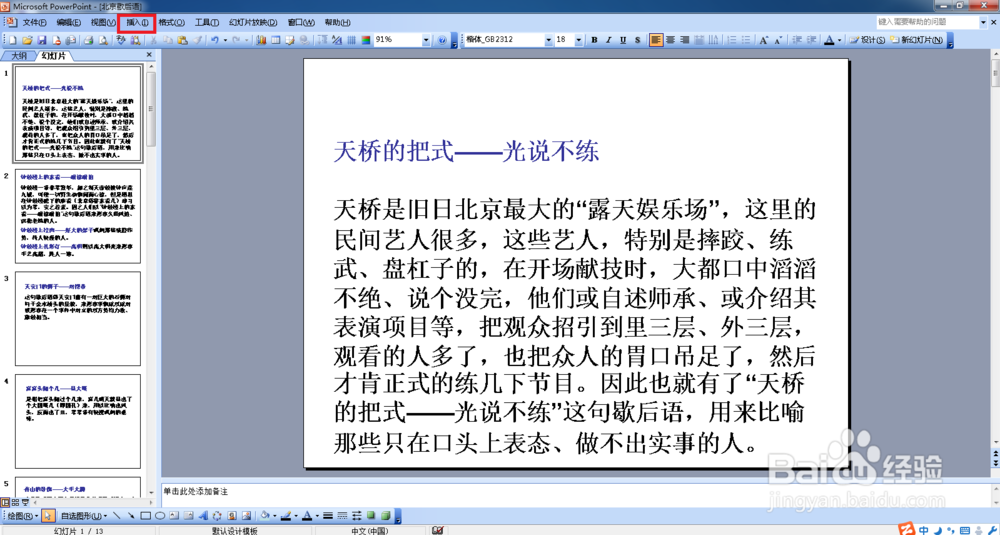Toggle Underline formatting
1000x535 pixels.
[x=623, y=40]
